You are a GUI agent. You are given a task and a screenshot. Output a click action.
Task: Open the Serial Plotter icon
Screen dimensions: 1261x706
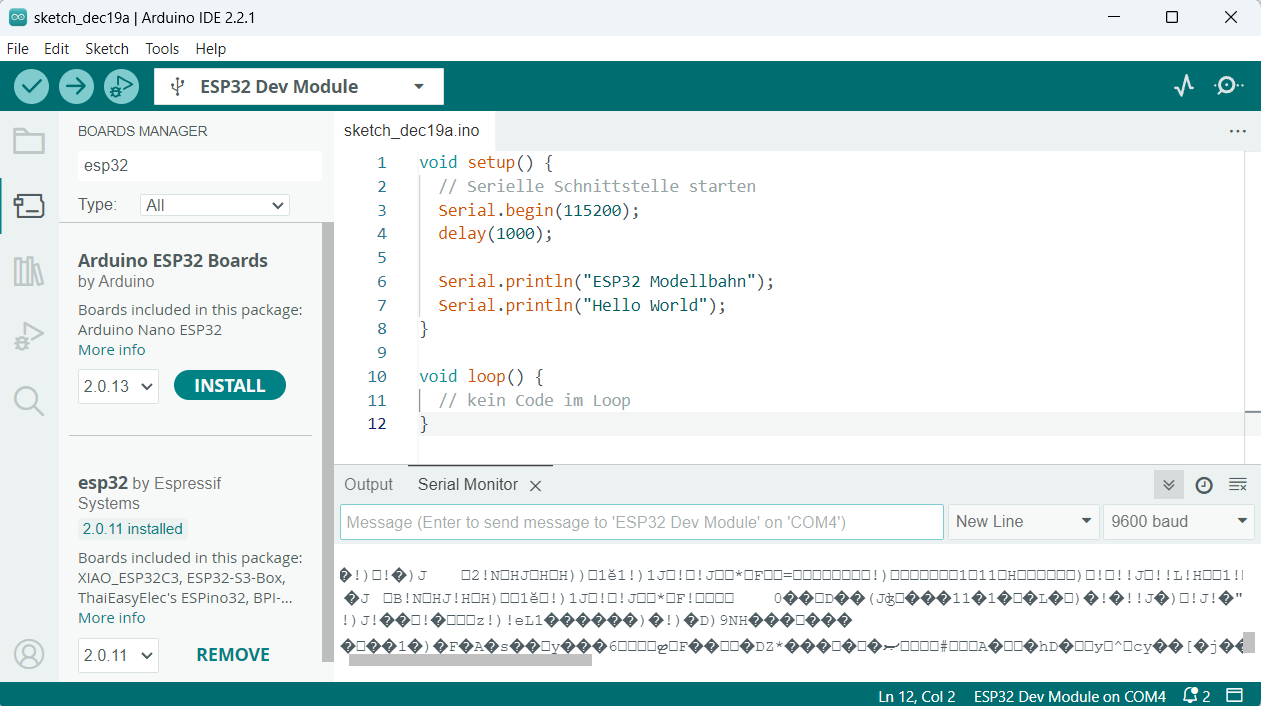1184,86
